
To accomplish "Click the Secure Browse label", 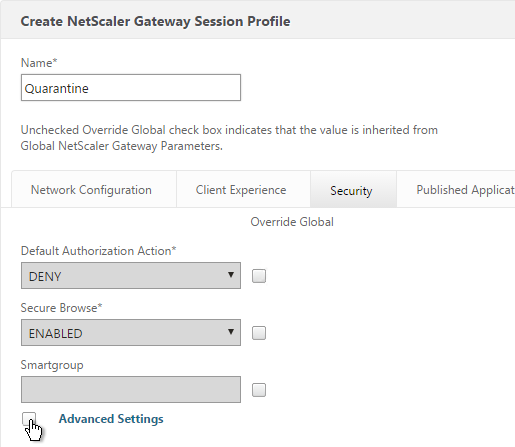I will coord(61,308).
